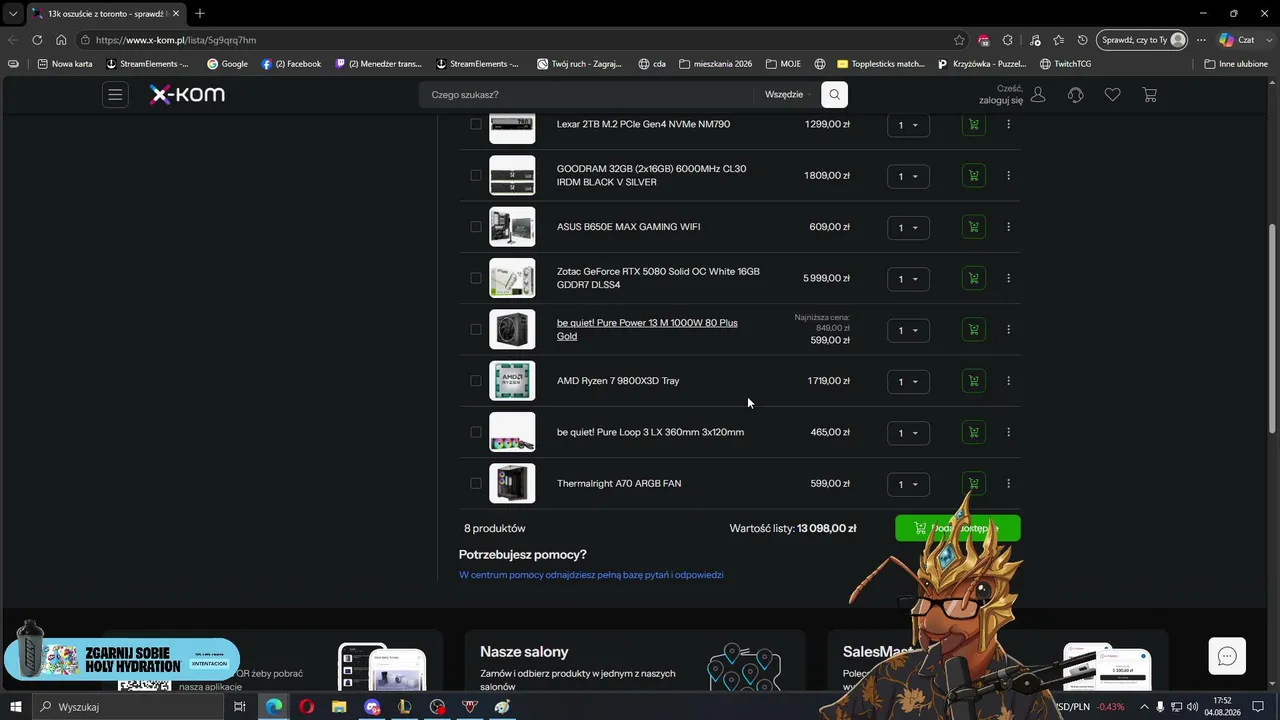Open the shopping cart in site header
This screenshot has width=1280, height=720.
click(x=1150, y=95)
